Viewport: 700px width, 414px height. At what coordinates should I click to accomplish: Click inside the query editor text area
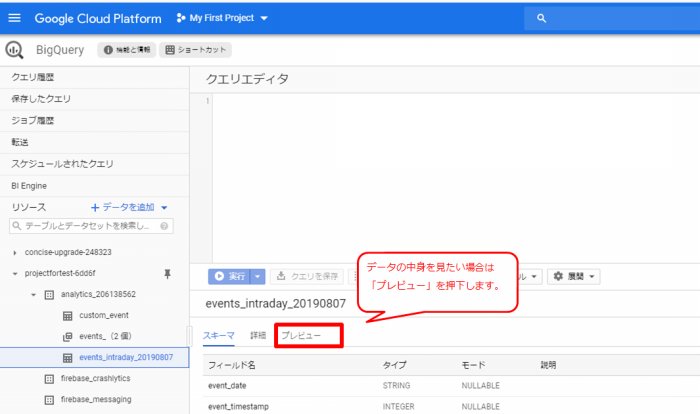[x=455, y=178]
